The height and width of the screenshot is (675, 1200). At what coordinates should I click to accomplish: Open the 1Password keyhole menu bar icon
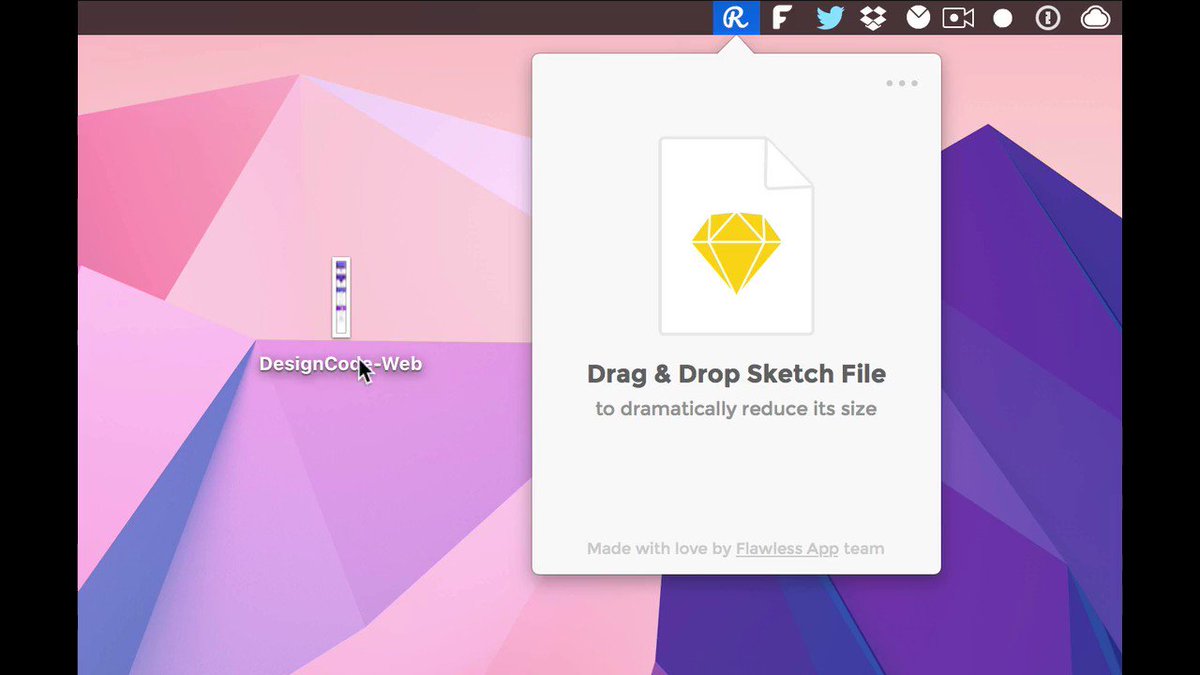(1047, 18)
